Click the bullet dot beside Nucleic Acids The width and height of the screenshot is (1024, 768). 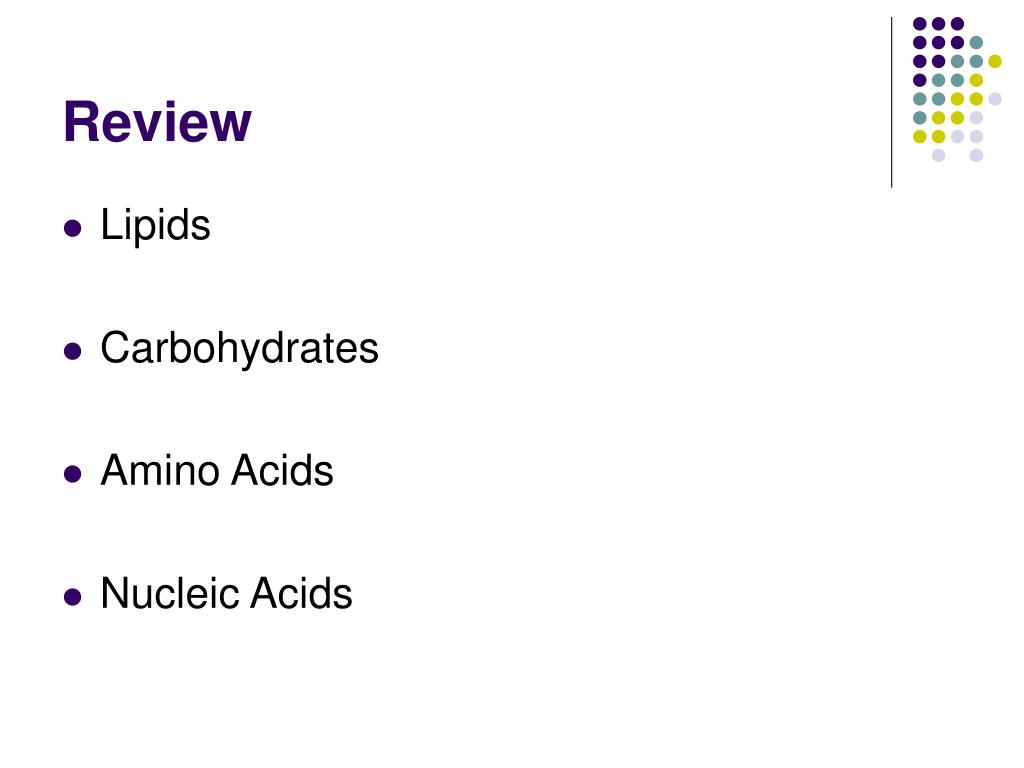[x=72, y=596]
